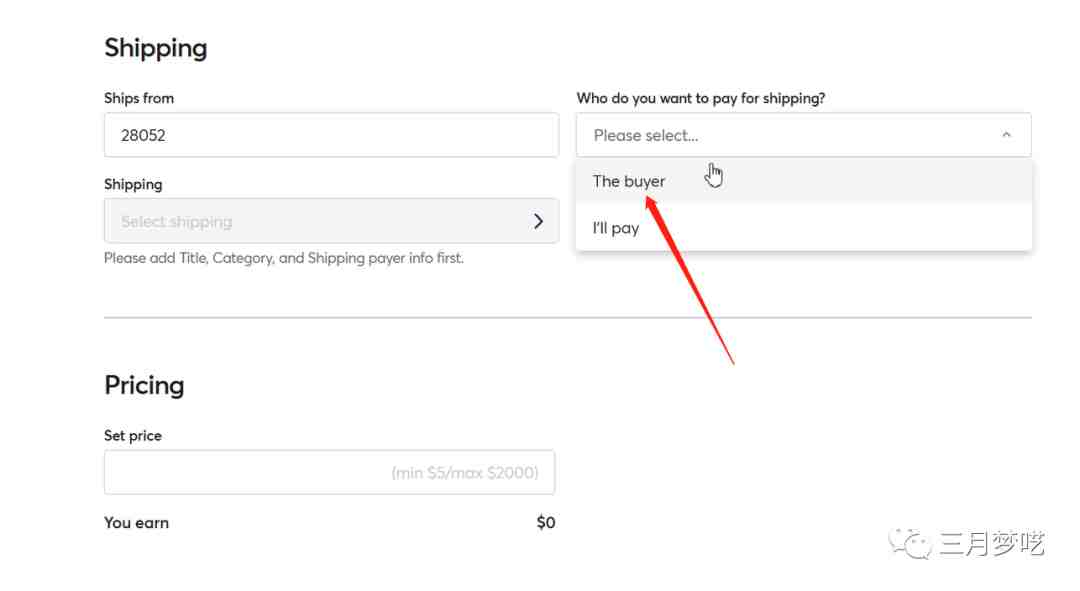
Task: Click the Pricing section heading
Action: 144,385
